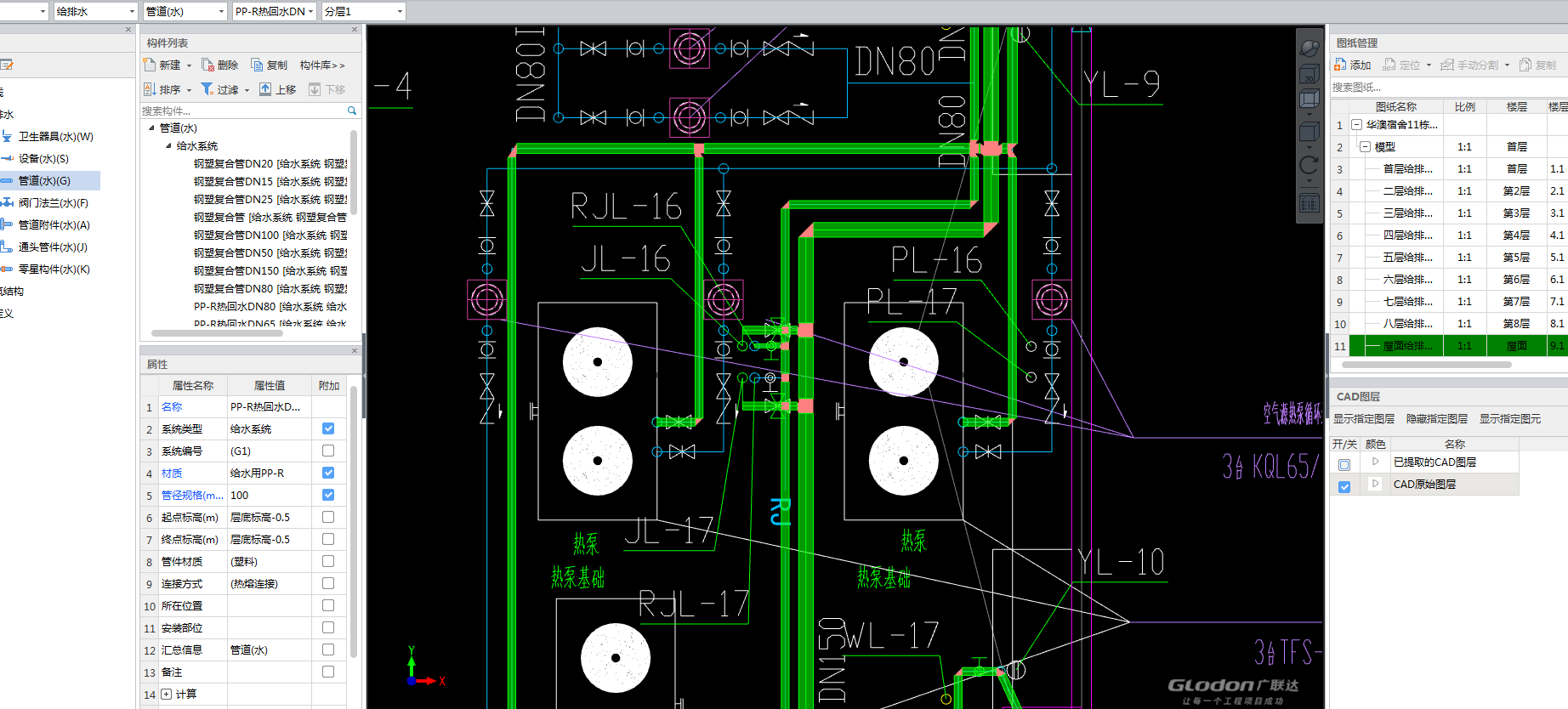Select PP-R热回水DN80 in component list
The width and height of the screenshot is (1568, 709).
coord(270,306)
